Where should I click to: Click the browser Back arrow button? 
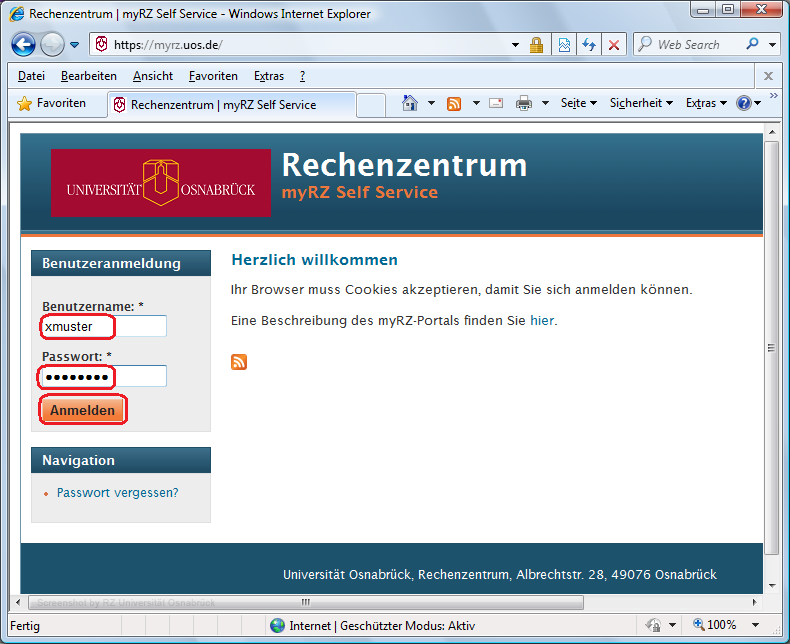click(23, 45)
